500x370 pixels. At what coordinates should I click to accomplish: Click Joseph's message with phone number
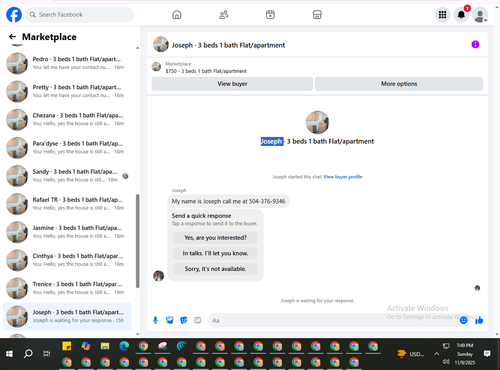point(228,201)
